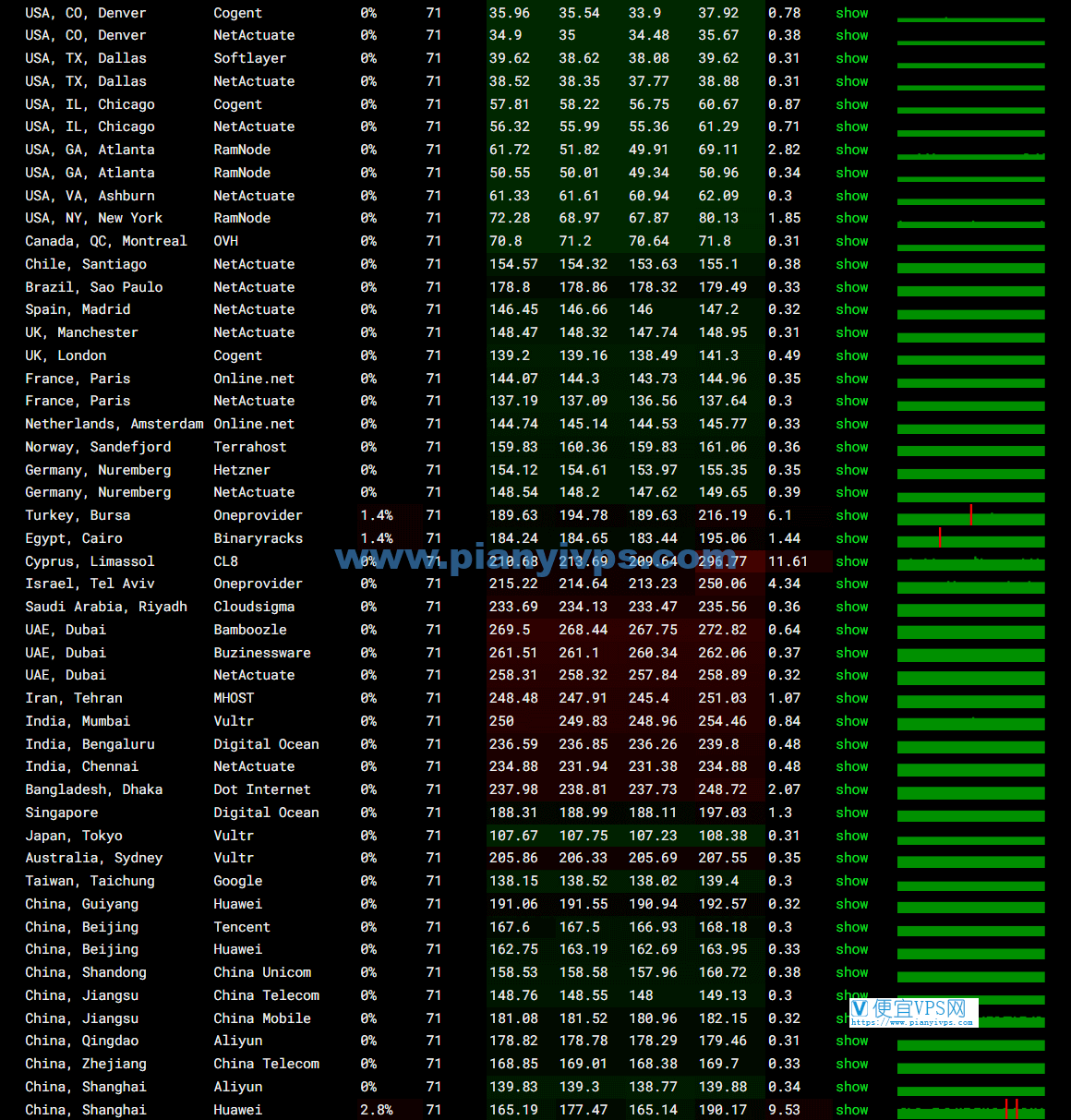This screenshot has height=1120, width=1071.
Task: Select 'Saudi Arabia, Riyadh' location text
Action: click(x=106, y=607)
